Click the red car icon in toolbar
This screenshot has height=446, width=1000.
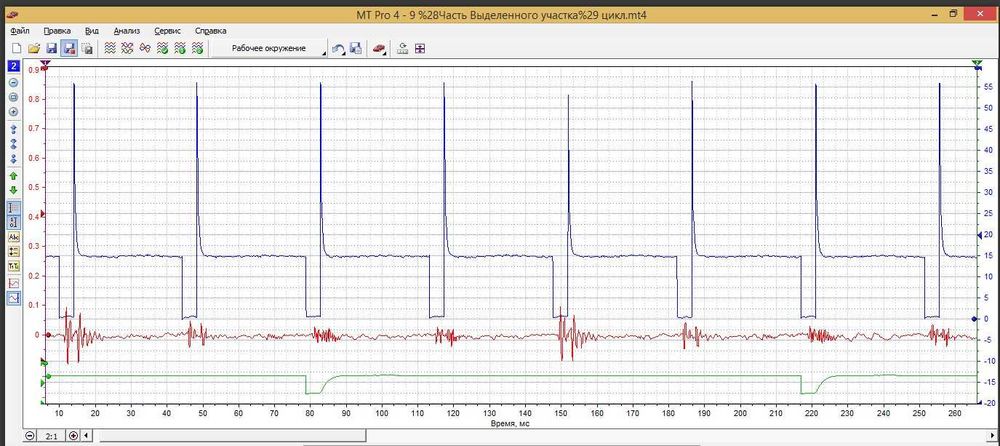coord(378,48)
